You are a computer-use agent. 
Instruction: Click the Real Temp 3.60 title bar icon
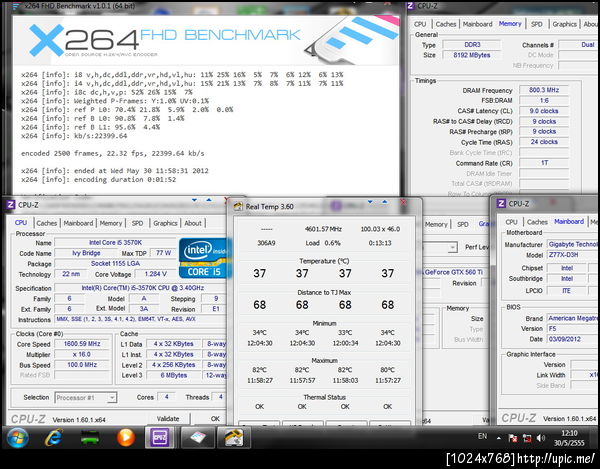[x=238, y=206]
